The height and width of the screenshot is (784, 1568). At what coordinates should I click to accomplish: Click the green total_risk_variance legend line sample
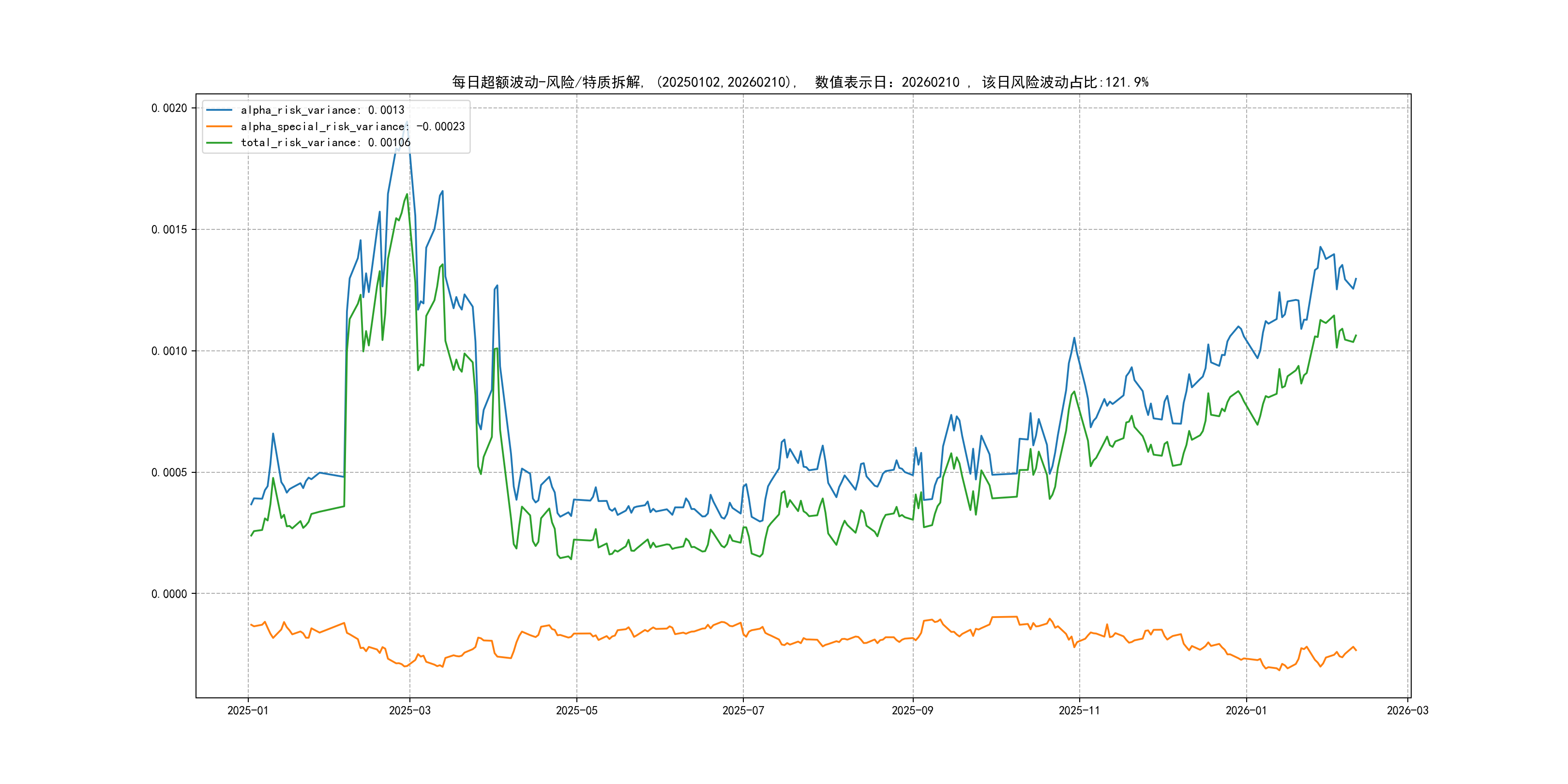tap(219, 142)
